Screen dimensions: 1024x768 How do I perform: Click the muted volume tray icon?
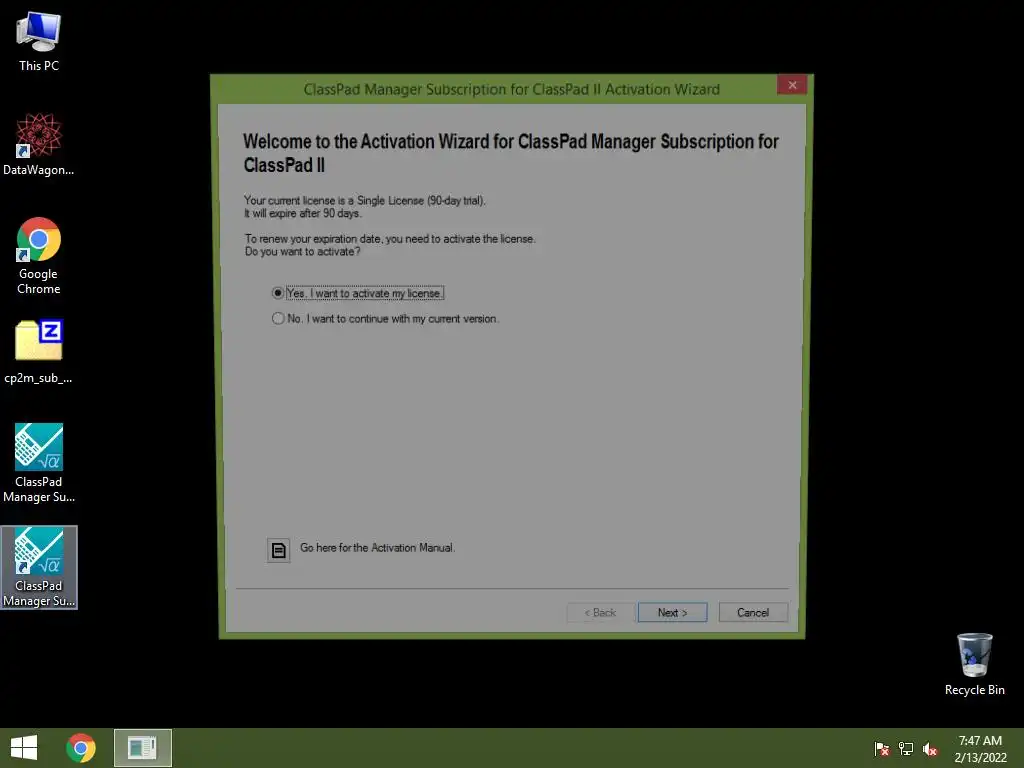coord(930,749)
